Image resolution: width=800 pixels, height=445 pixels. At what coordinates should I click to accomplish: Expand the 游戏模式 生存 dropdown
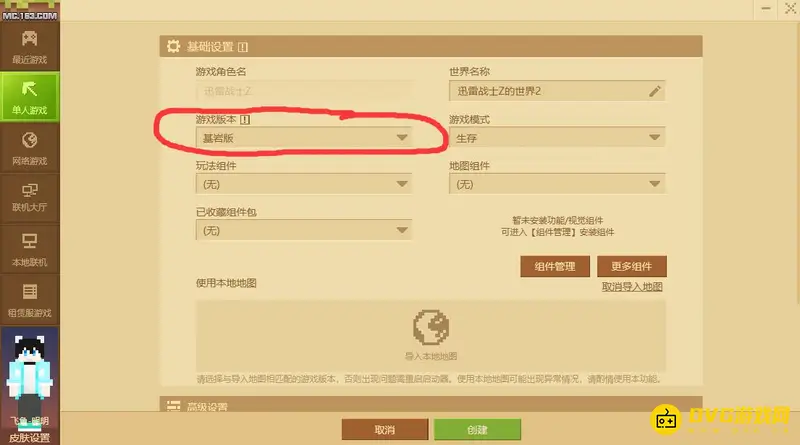pos(557,137)
